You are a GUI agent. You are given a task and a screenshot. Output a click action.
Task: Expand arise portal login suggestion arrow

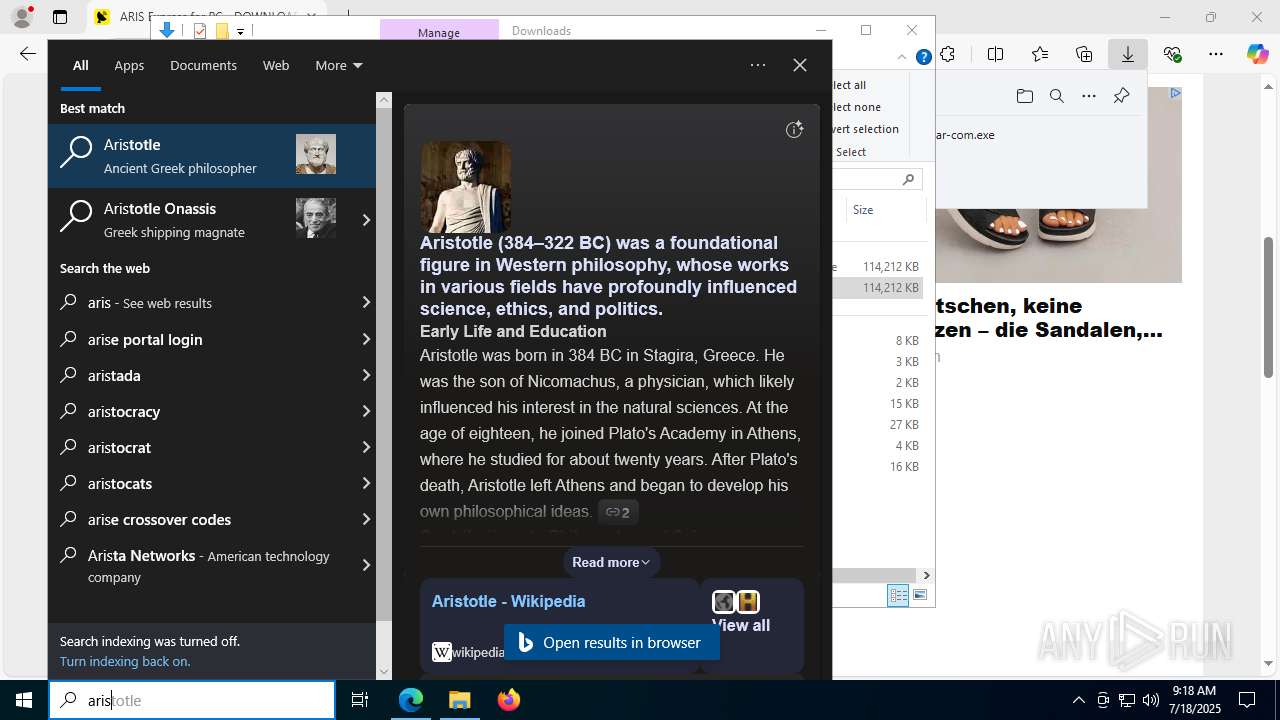click(366, 339)
